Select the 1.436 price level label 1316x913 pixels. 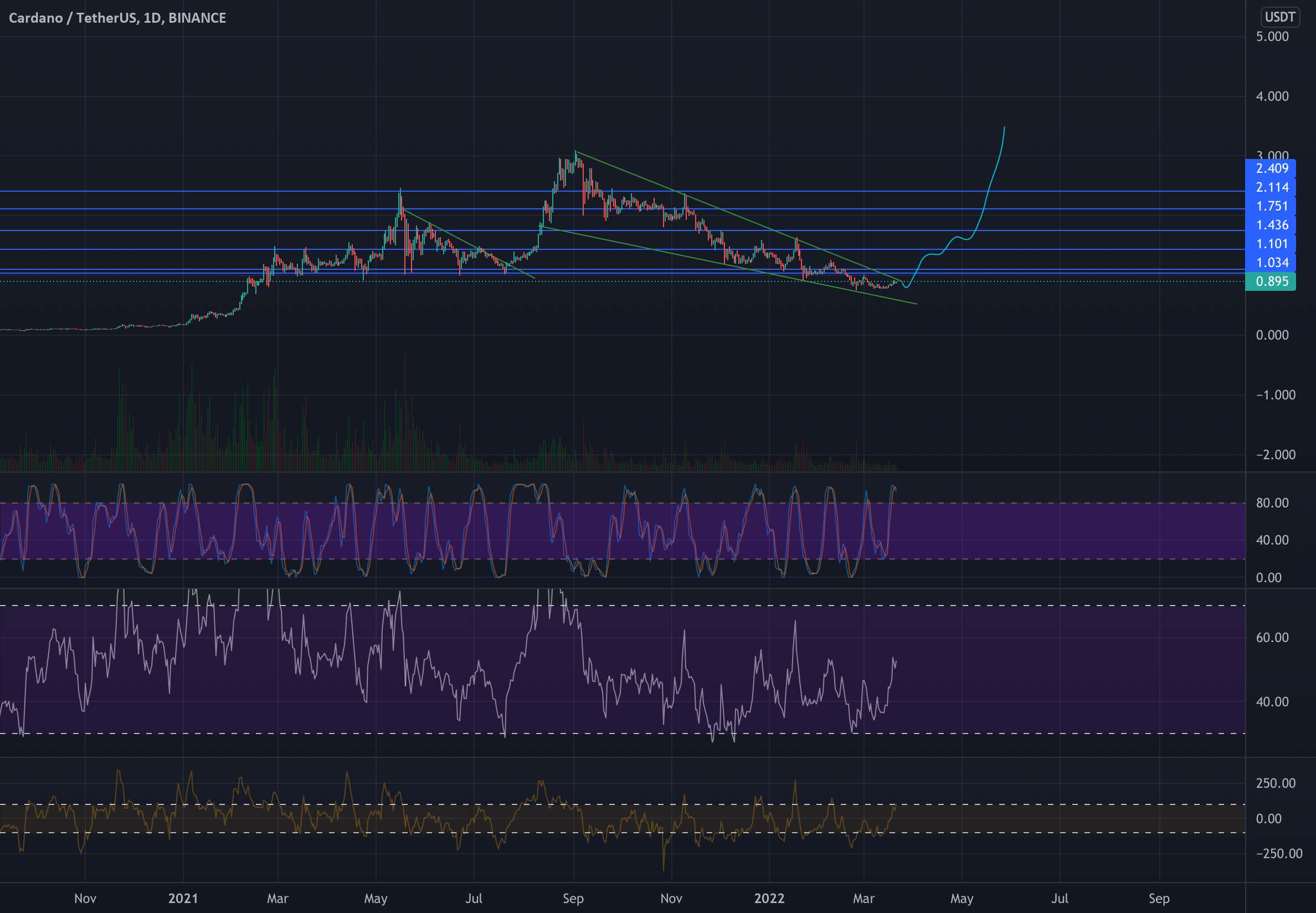(x=1271, y=225)
